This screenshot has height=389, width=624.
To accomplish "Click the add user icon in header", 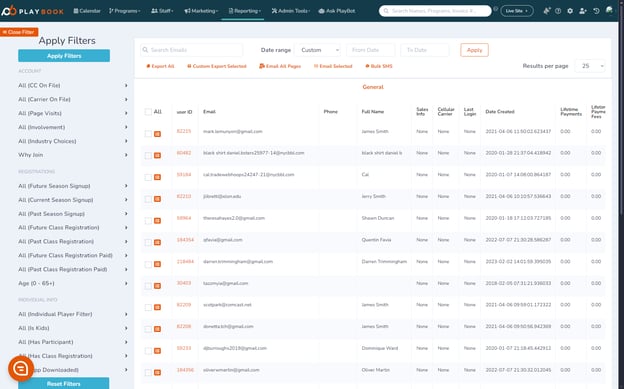I will coord(583,11).
